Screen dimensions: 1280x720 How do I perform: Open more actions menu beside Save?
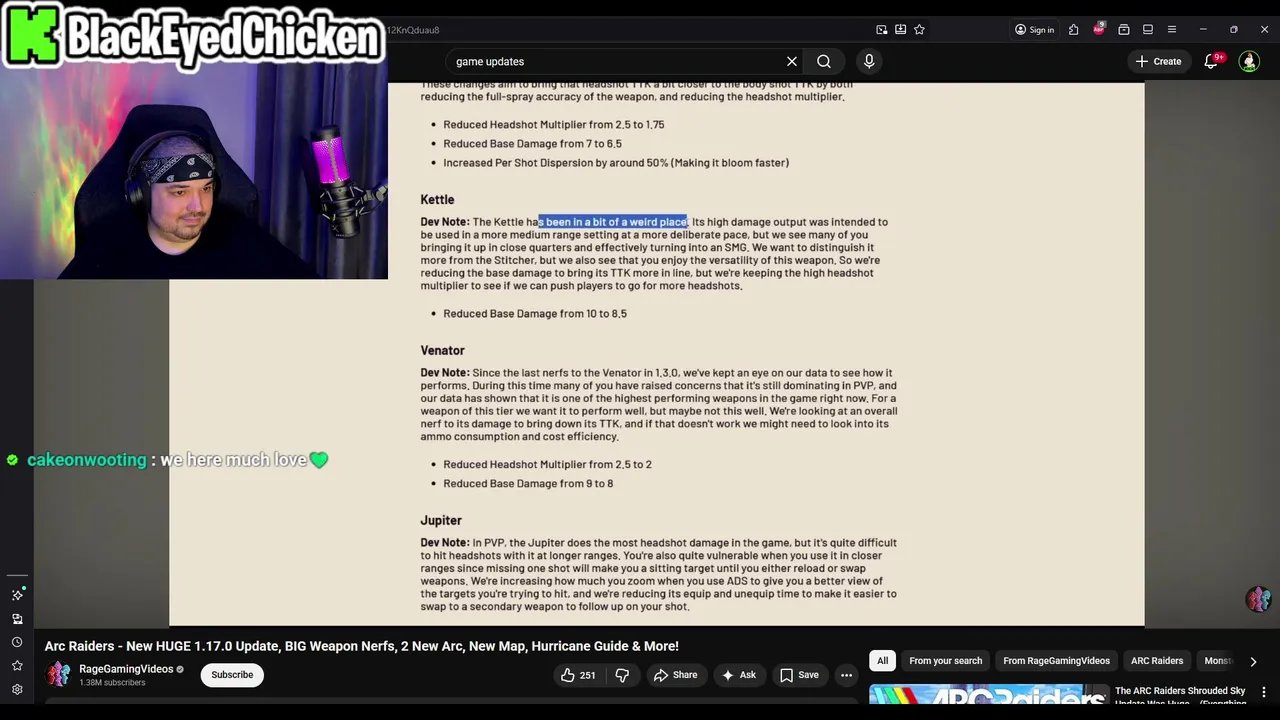click(x=846, y=675)
